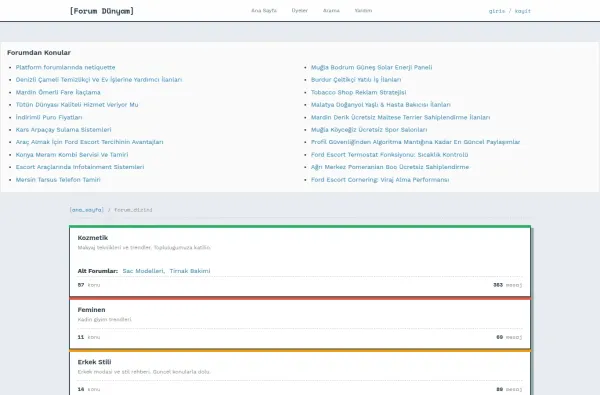Click forum_dizini breadcrumb text
The height and width of the screenshot is (395, 600).
(x=133, y=210)
